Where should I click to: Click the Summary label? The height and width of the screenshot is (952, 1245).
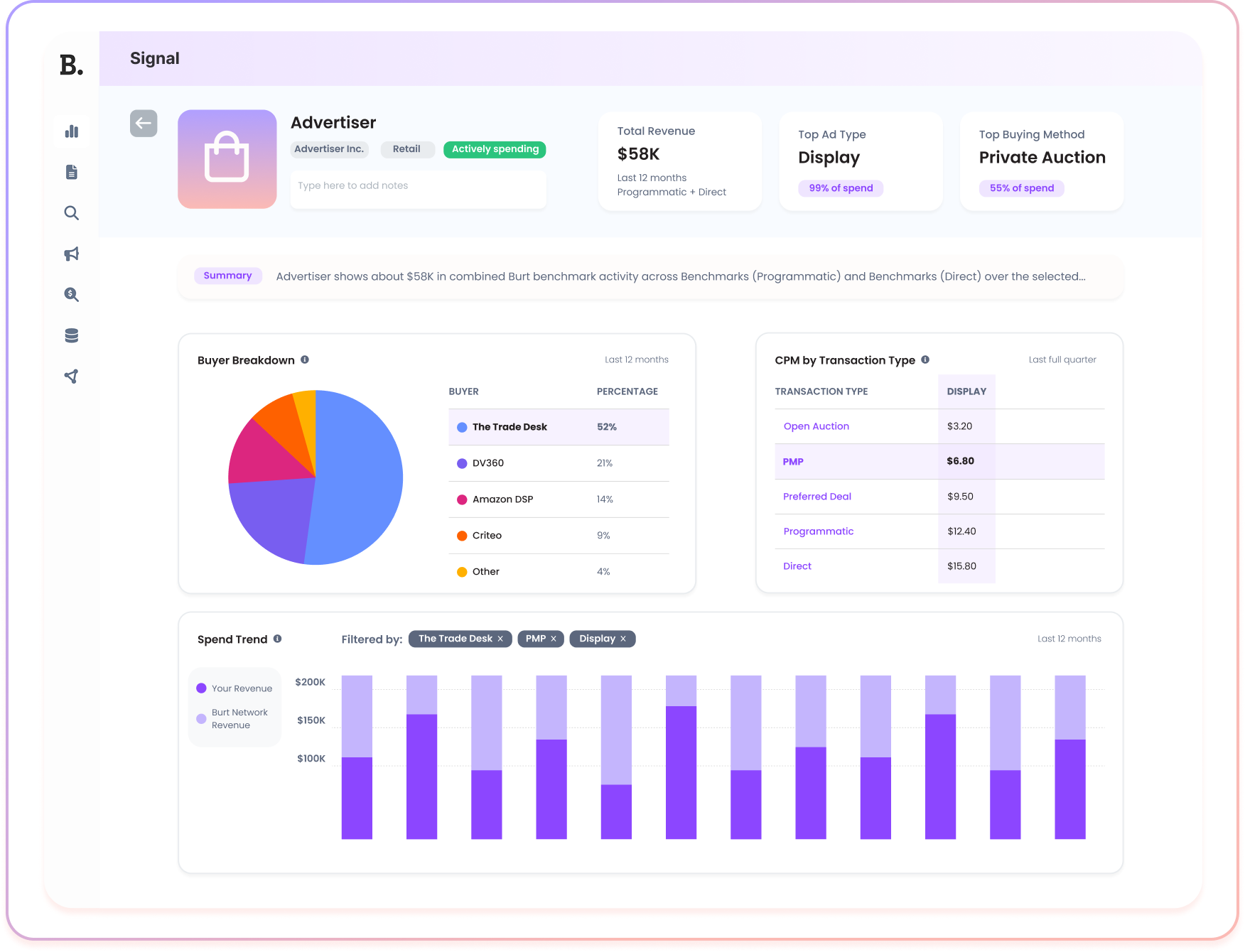pos(227,276)
